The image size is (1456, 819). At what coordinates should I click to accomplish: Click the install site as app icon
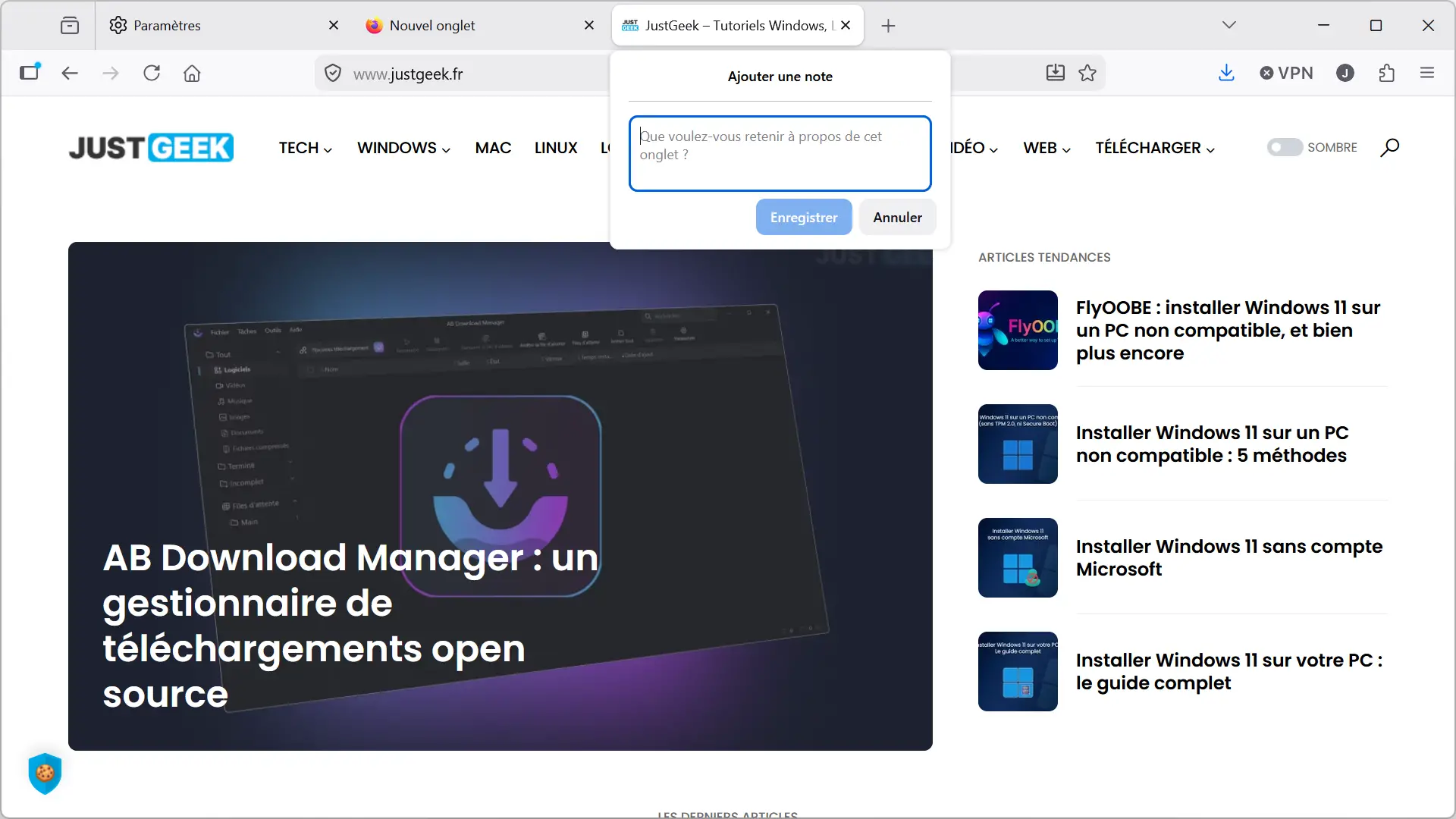(1056, 73)
